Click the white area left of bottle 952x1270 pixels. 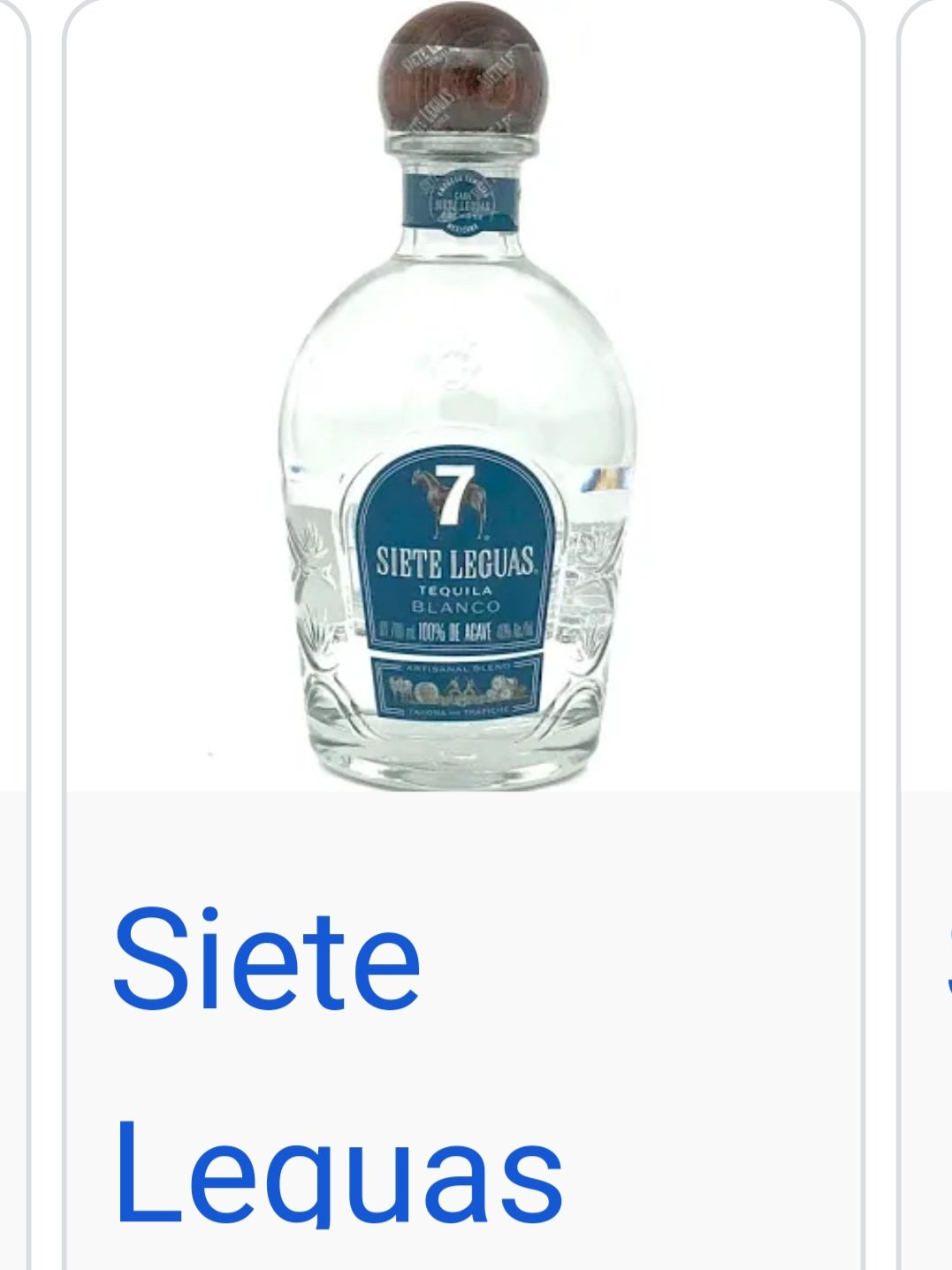(168, 398)
